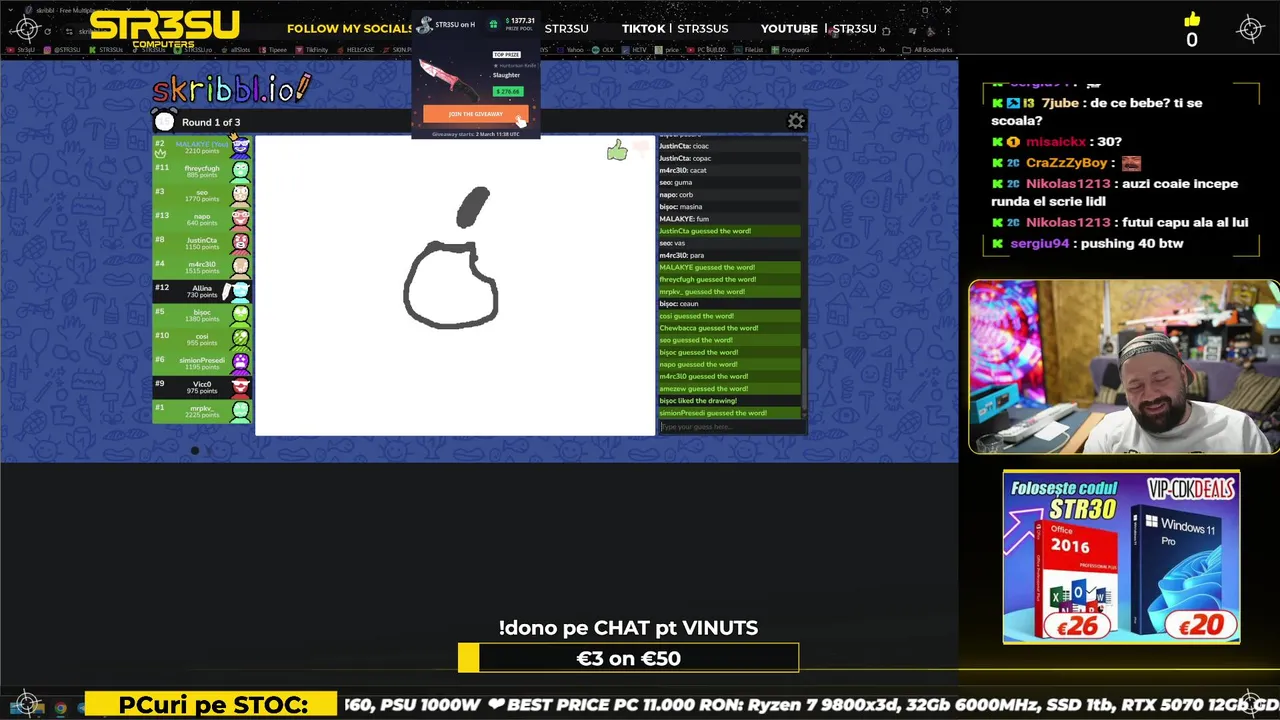Image resolution: width=1280 pixels, height=720 pixels.
Task: Click '7jube' stream chat message
Action: coord(1098,111)
